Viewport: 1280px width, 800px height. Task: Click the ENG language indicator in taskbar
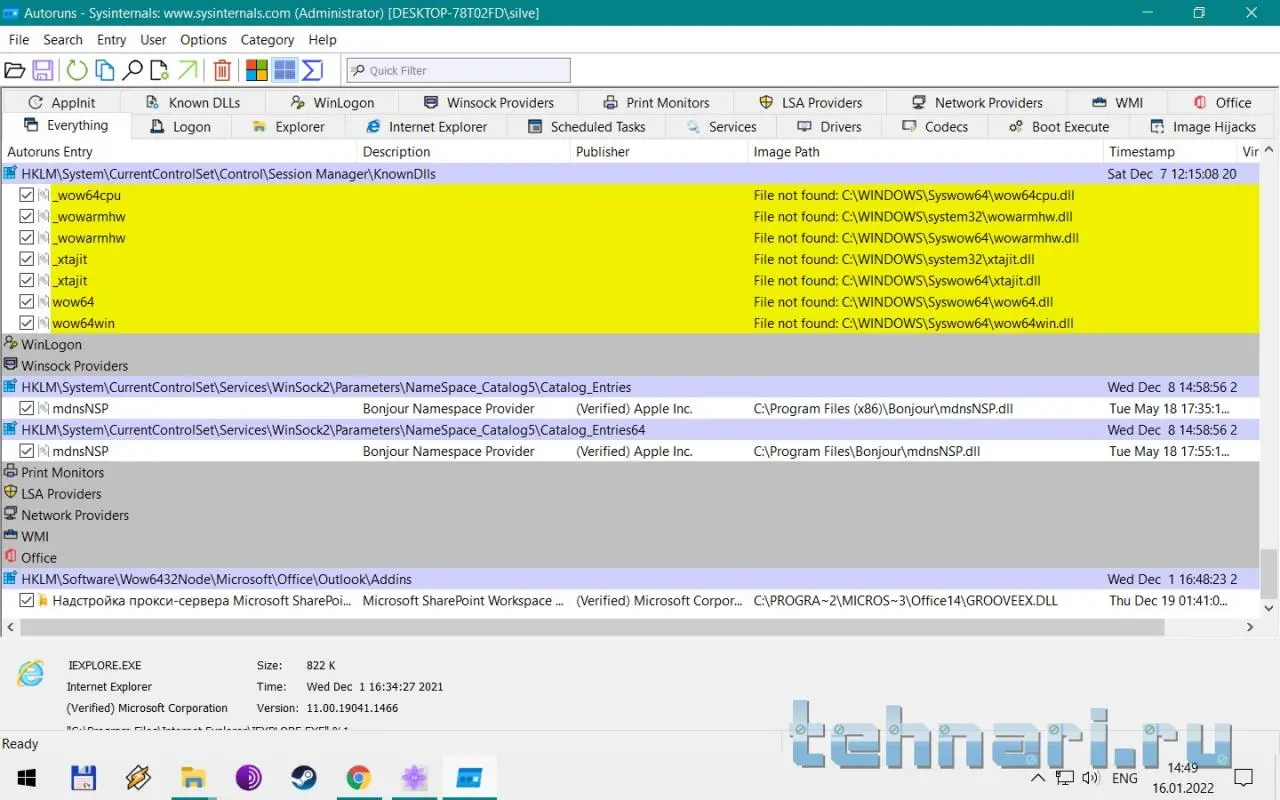(1124, 778)
